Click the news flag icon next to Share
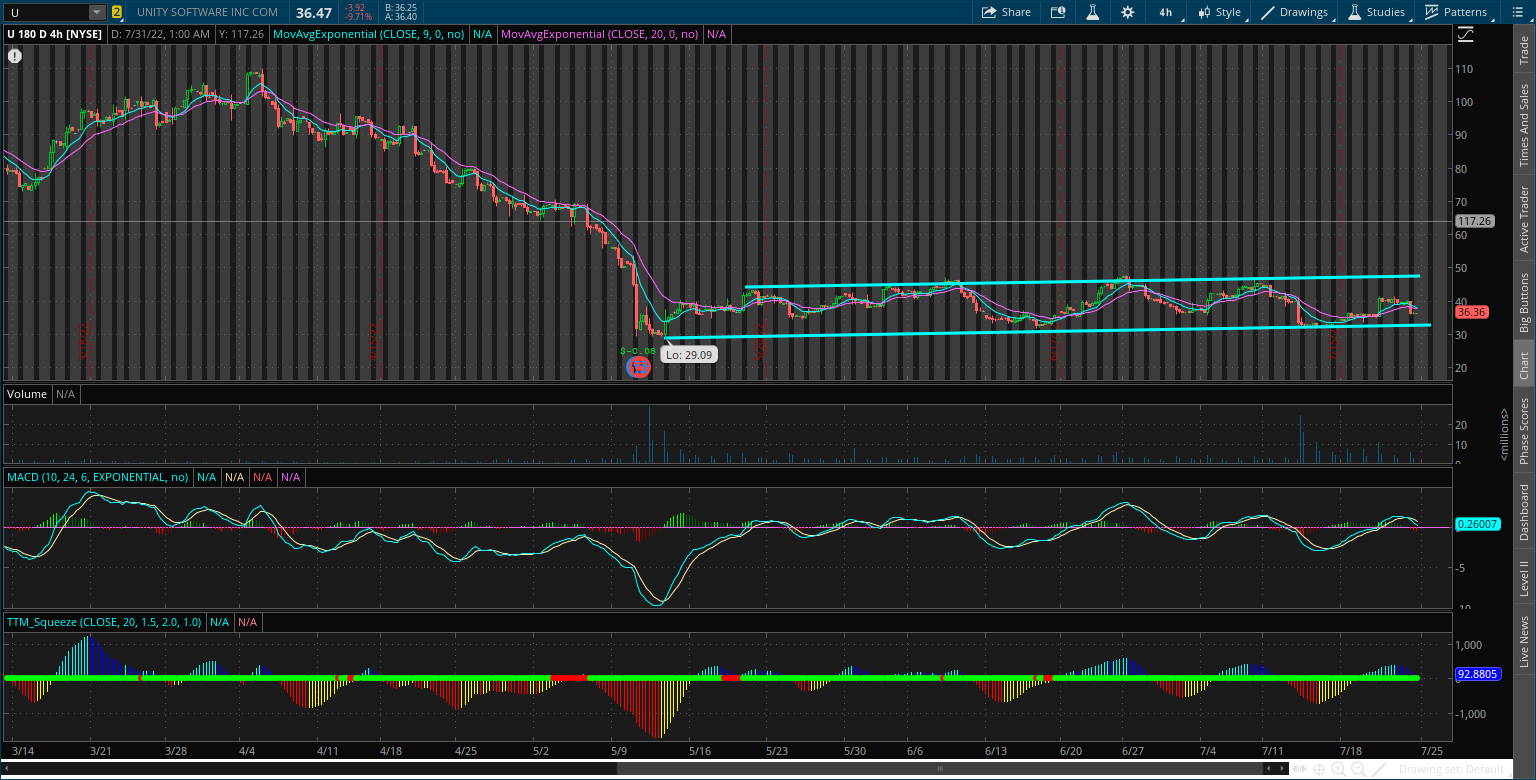 [x=1058, y=12]
